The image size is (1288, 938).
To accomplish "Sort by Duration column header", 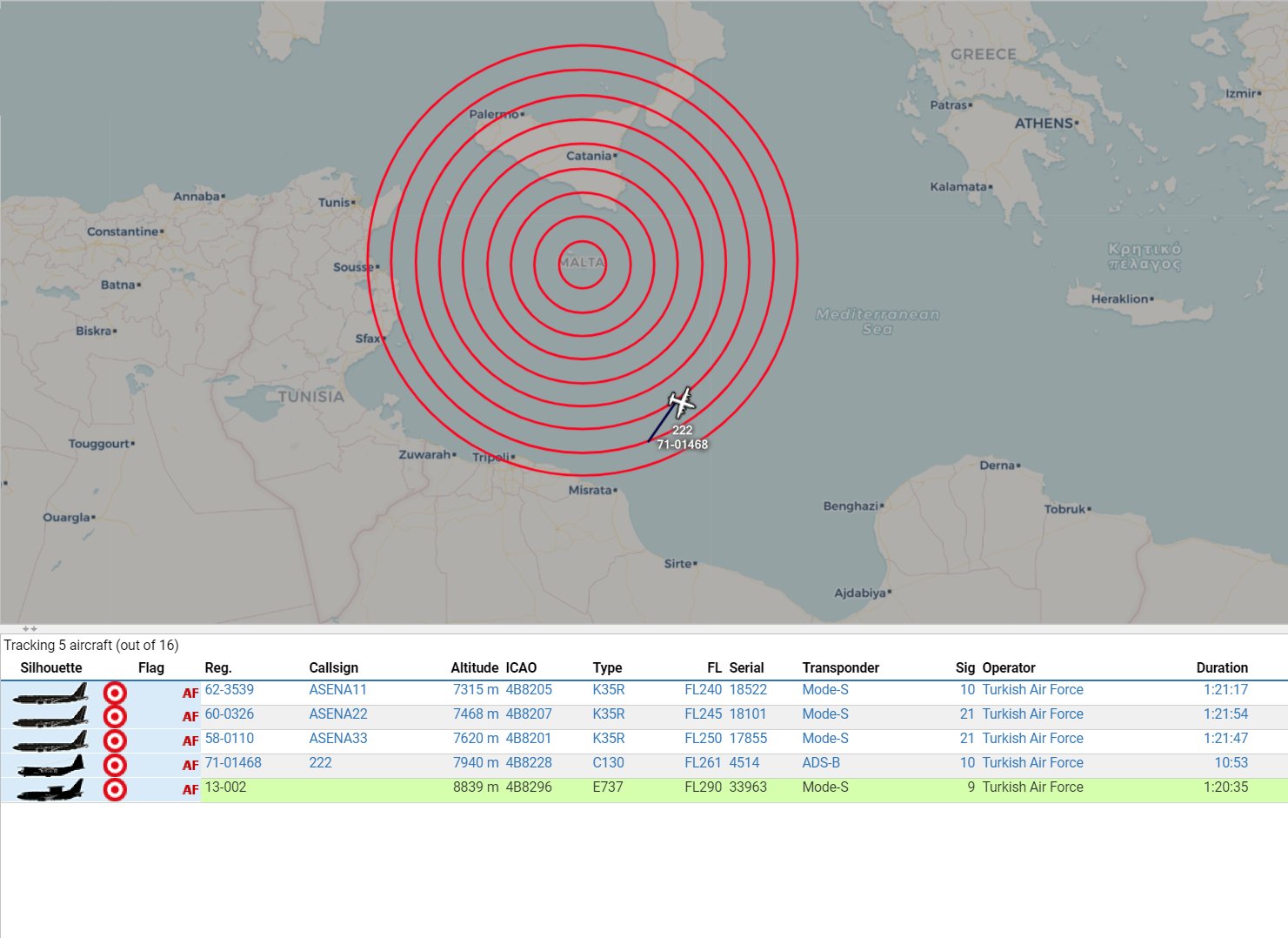I will click(1222, 667).
